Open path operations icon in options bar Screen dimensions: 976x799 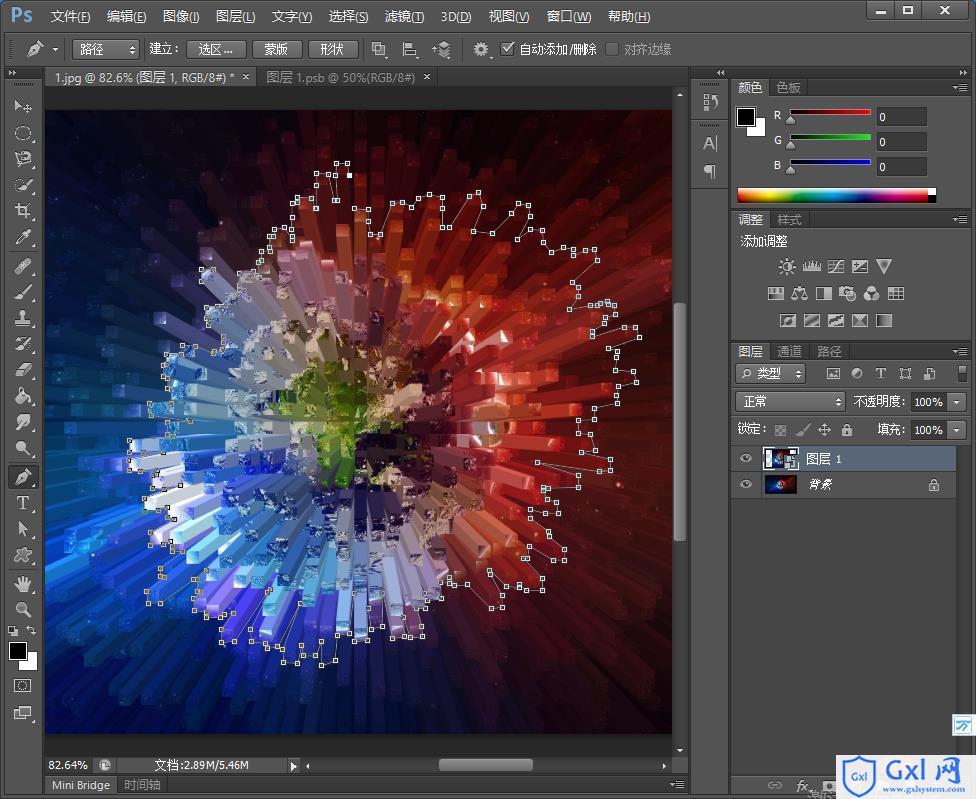(378, 49)
